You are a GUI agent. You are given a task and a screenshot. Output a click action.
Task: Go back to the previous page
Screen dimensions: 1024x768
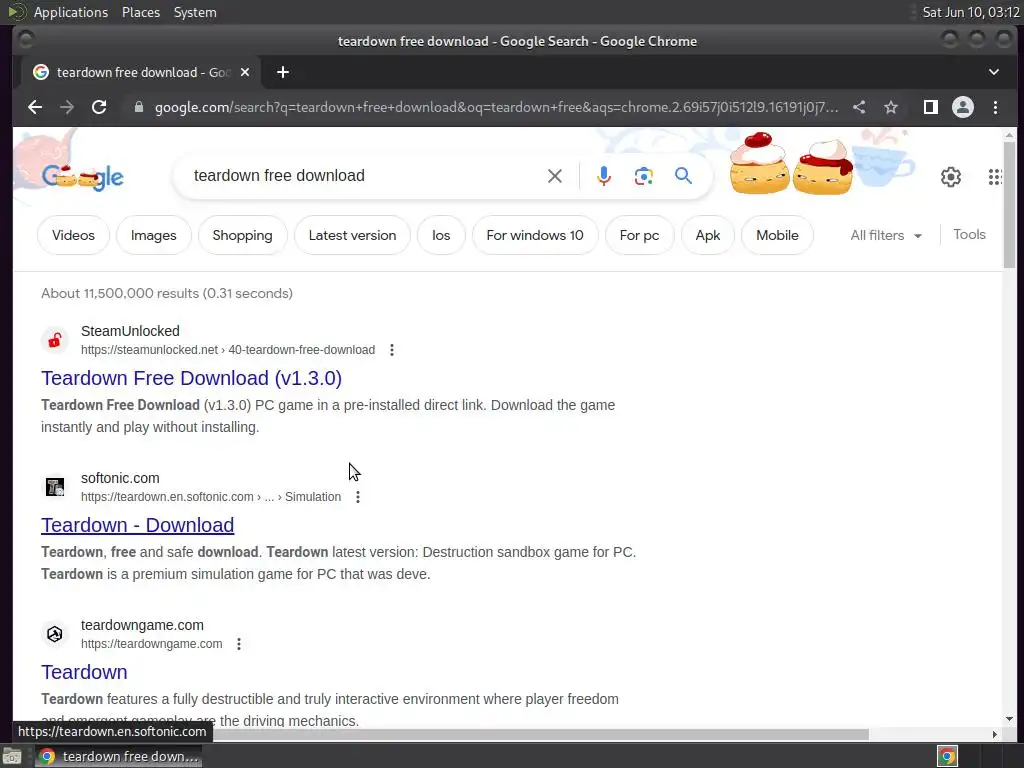tap(35, 107)
